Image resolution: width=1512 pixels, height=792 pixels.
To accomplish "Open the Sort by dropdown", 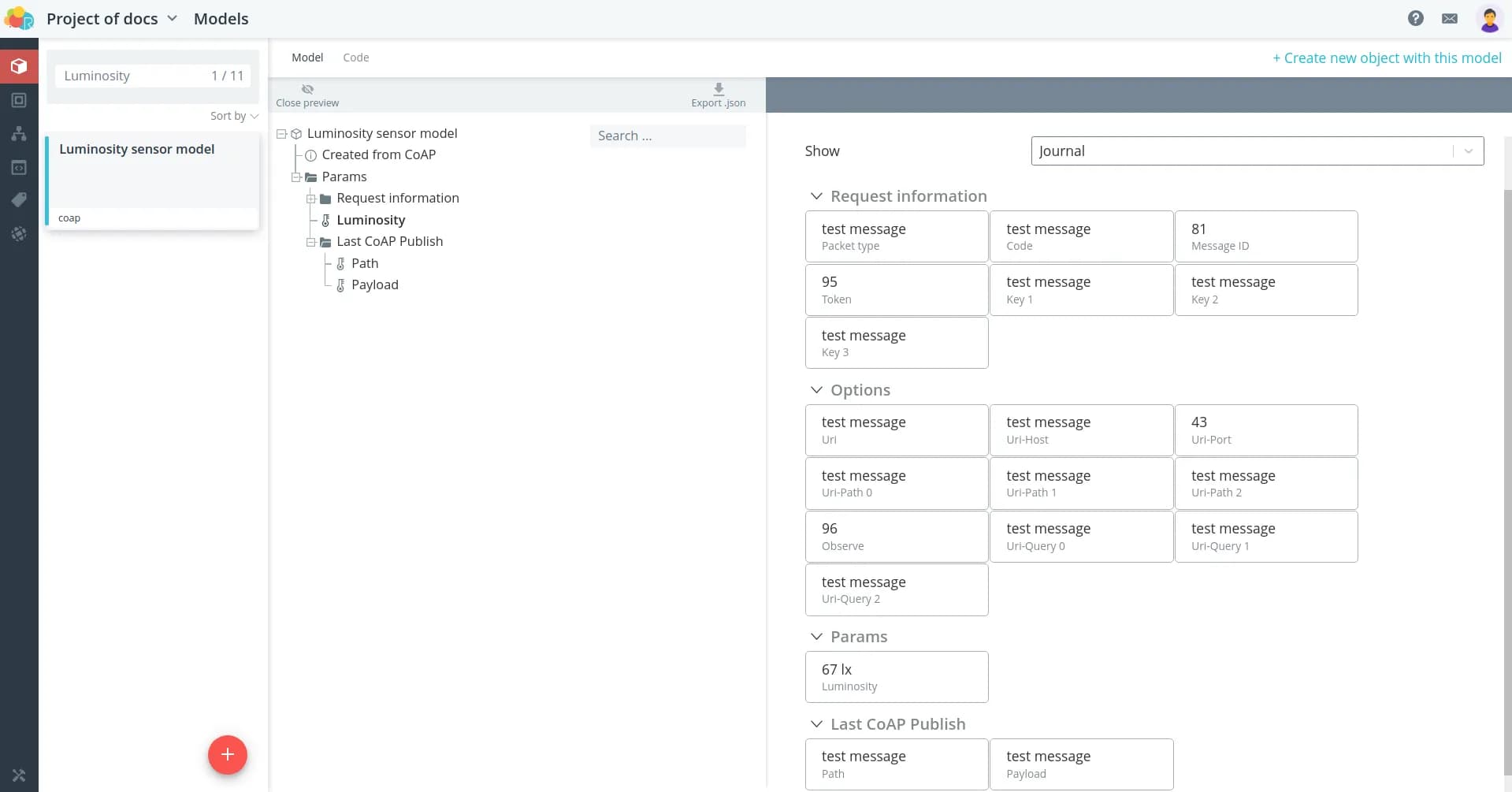I will pos(233,116).
